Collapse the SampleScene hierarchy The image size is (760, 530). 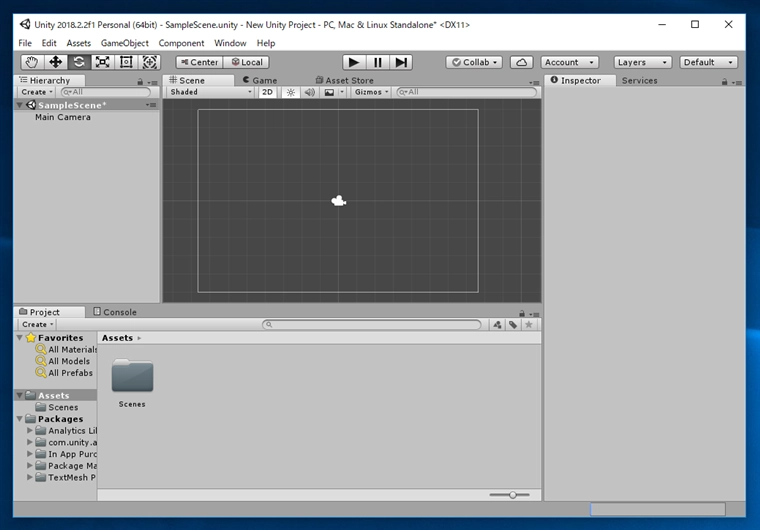pos(20,105)
